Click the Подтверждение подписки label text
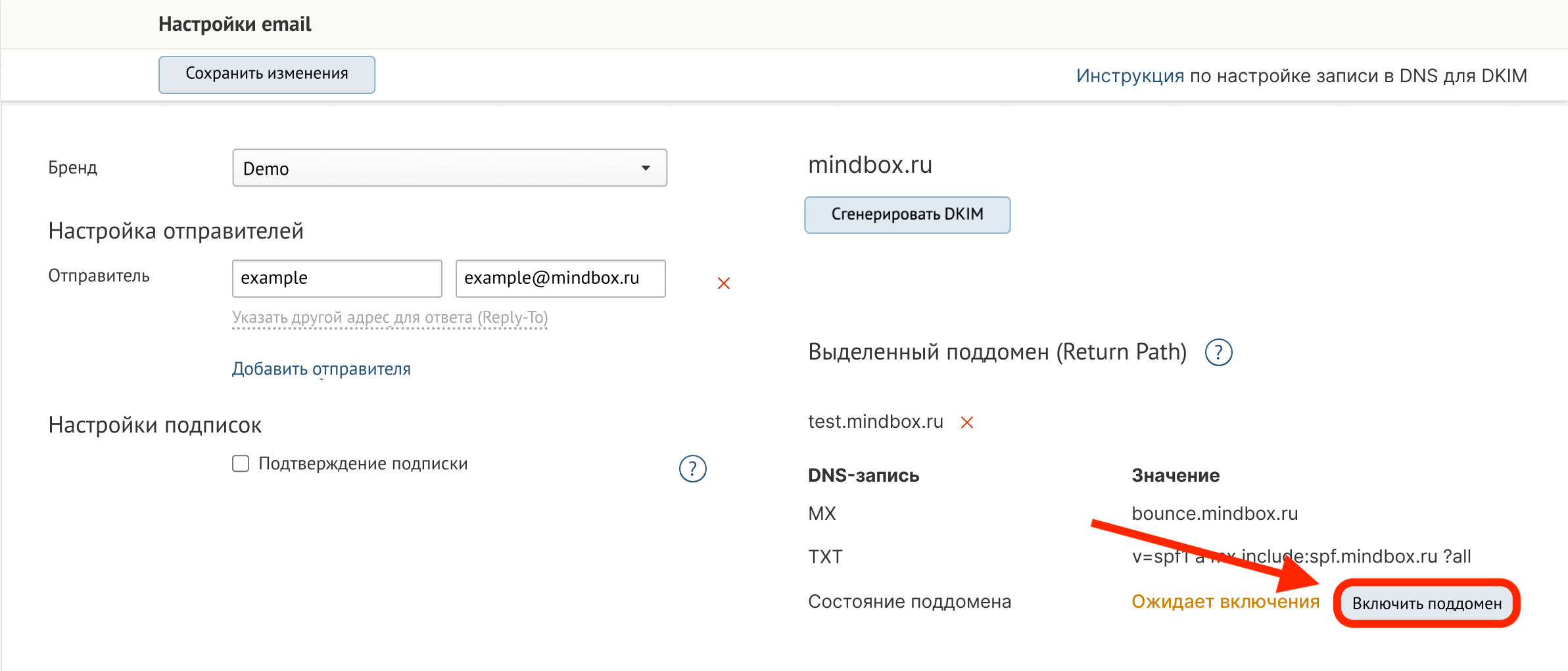Screen dimensions: 1568x671 click(x=363, y=464)
